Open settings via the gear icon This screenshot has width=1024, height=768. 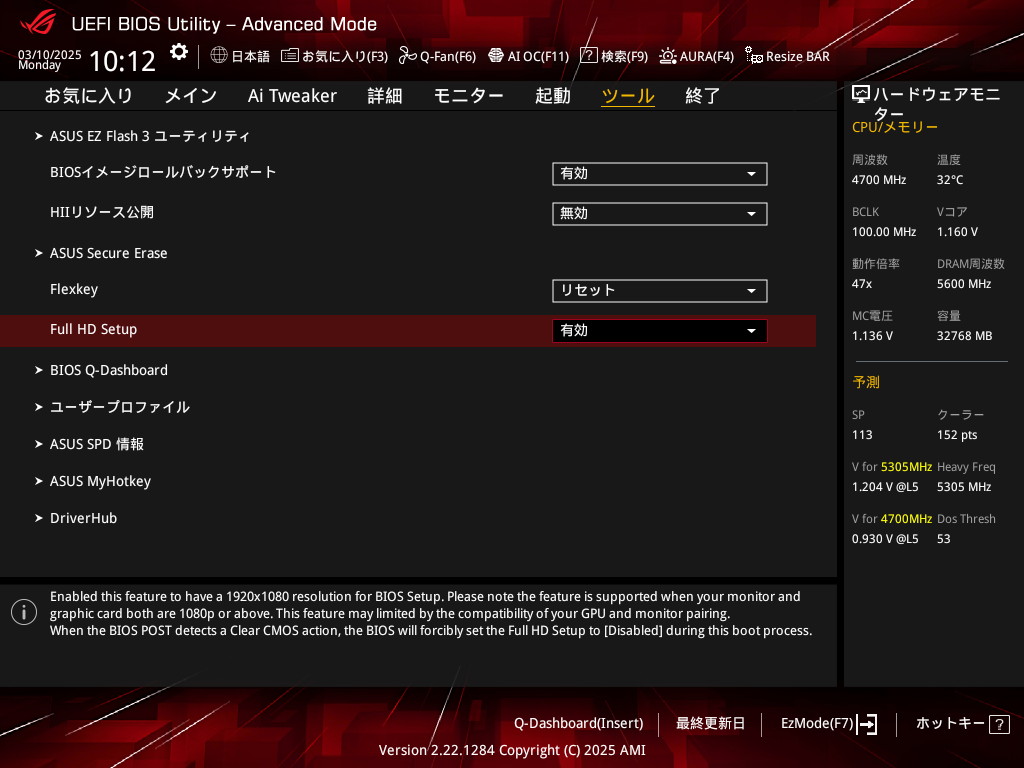coord(178,52)
